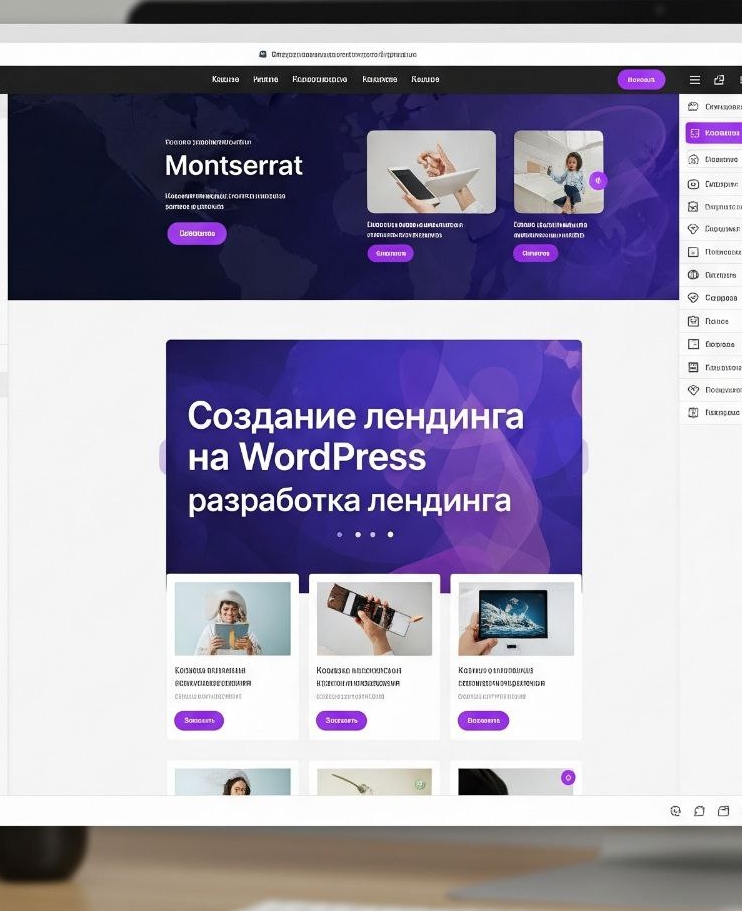Select the first carousel dot under the banner text
742x911 pixels.
(x=340, y=535)
